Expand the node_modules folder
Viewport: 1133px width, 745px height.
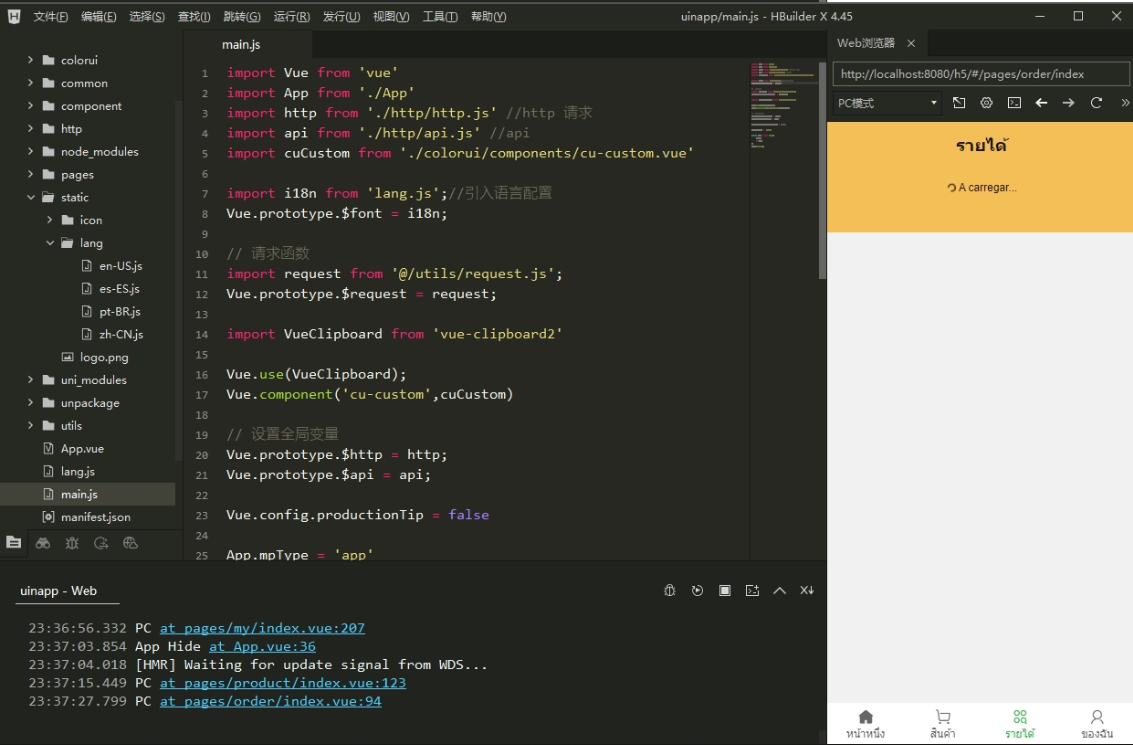30,151
